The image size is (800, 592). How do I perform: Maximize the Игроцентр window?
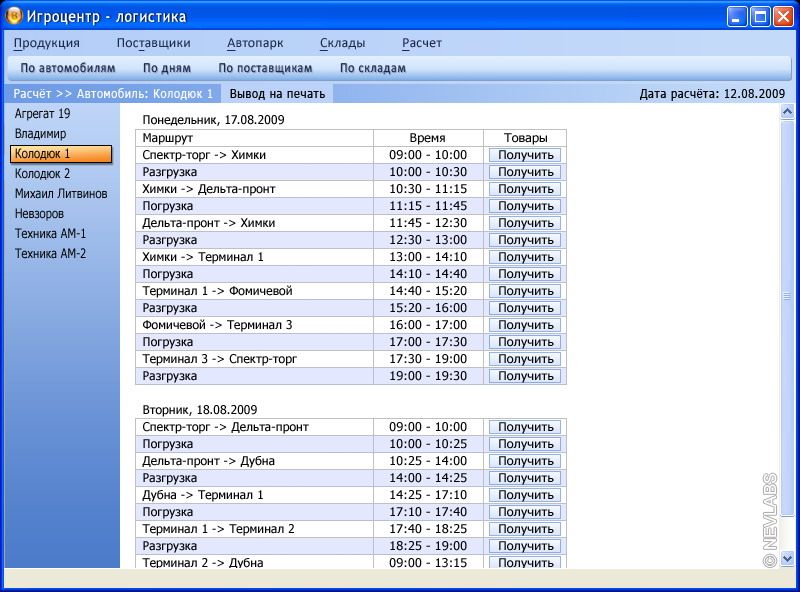point(760,16)
